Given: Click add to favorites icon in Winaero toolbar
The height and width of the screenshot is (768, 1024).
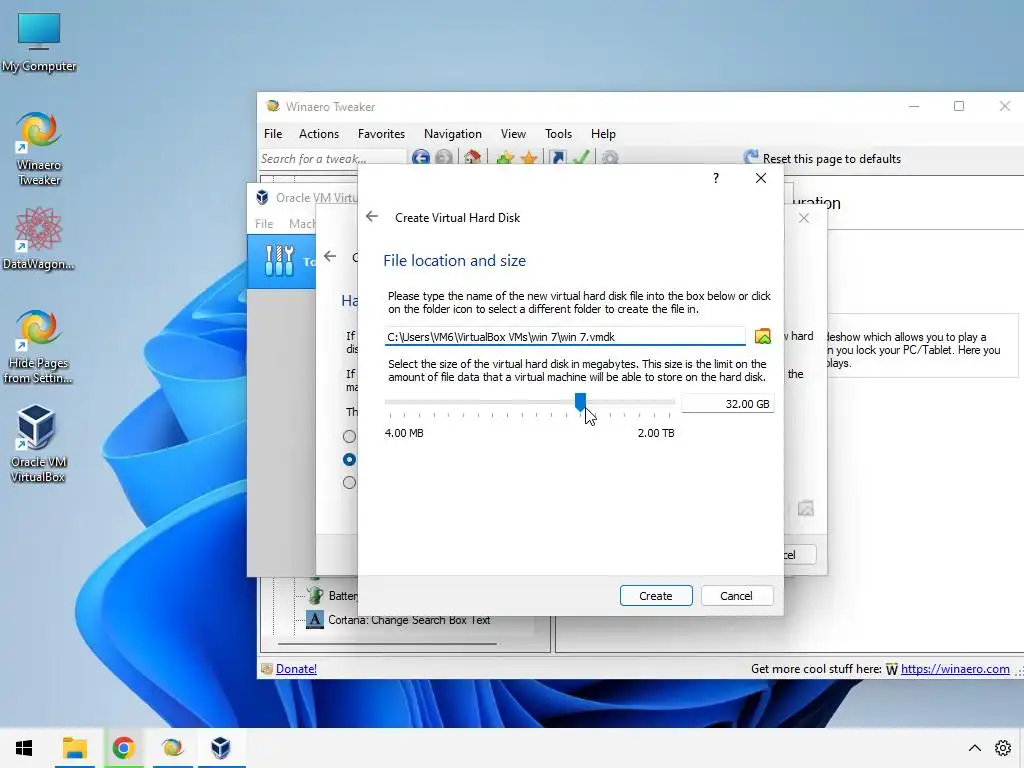Looking at the screenshot, I should [x=504, y=158].
